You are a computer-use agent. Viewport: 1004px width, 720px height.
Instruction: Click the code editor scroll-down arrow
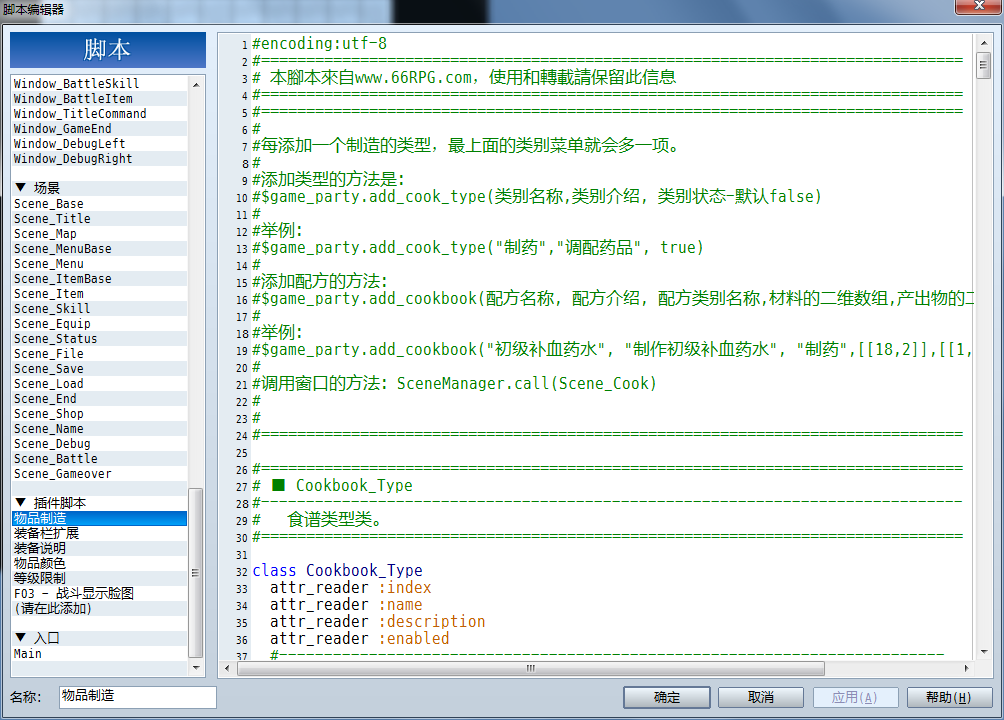(984, 652)
